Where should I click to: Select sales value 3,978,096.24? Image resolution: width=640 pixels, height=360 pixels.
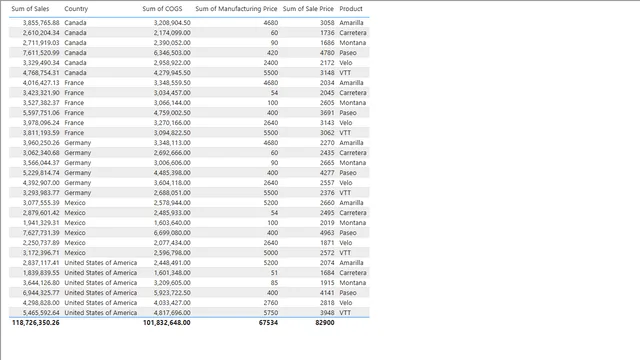point(41,123)
